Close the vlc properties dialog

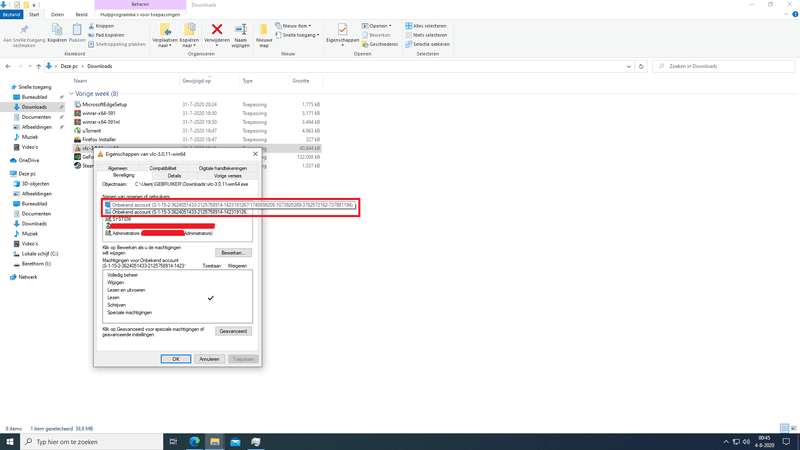coord(255,154)
